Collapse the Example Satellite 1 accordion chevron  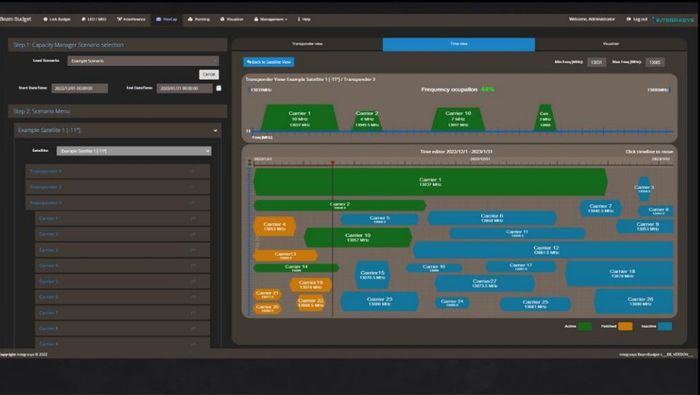(215, 130)
